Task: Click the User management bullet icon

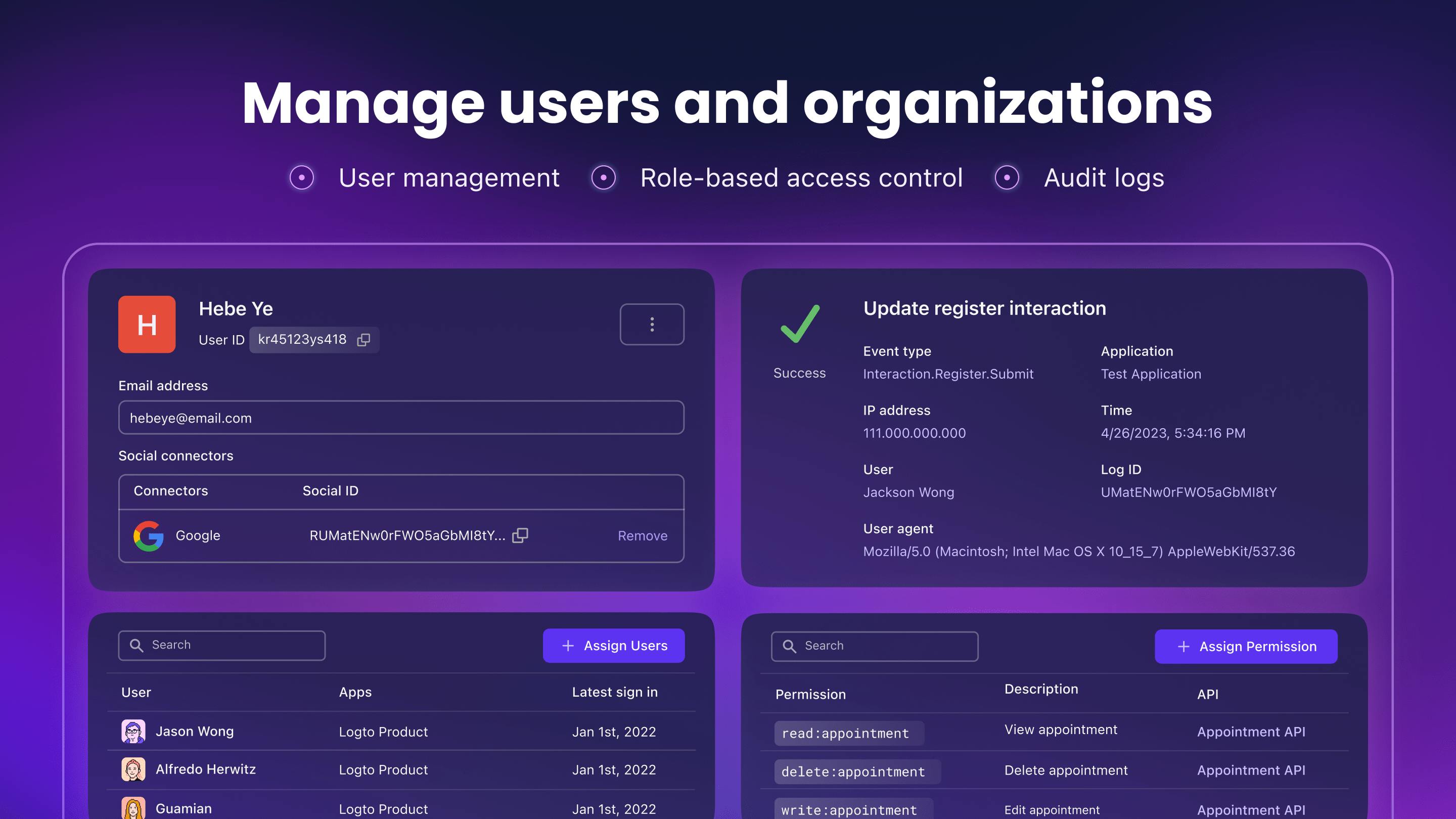Action: point(302,178)
